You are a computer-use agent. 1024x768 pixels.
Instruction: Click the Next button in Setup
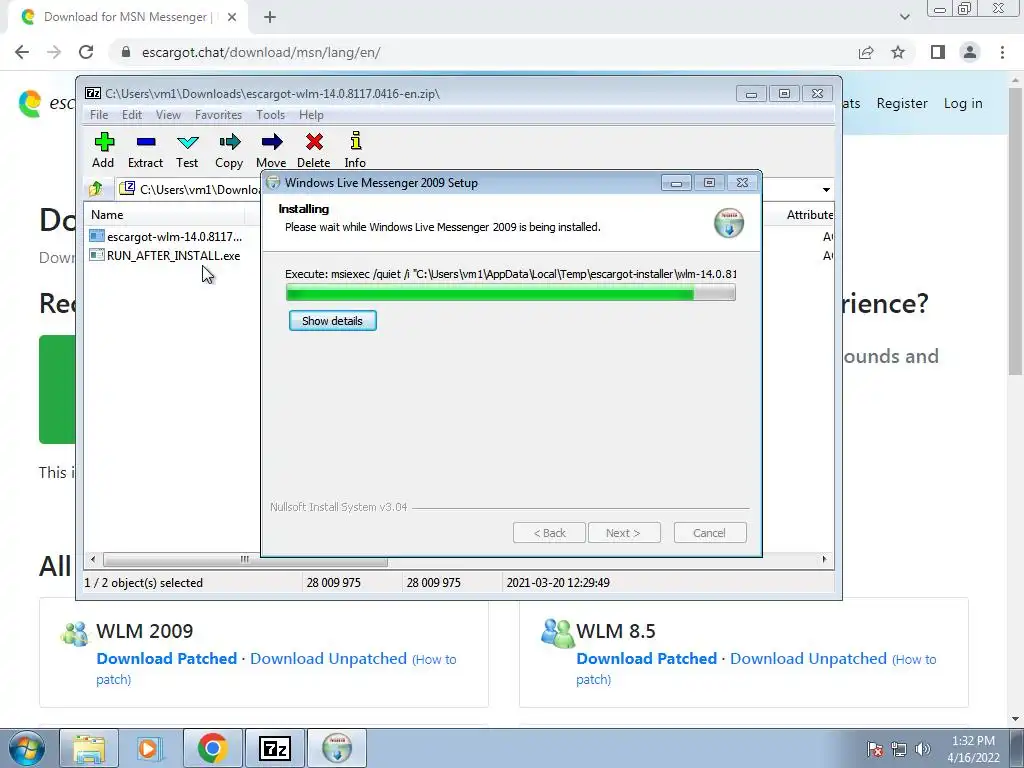pos(624,533)
